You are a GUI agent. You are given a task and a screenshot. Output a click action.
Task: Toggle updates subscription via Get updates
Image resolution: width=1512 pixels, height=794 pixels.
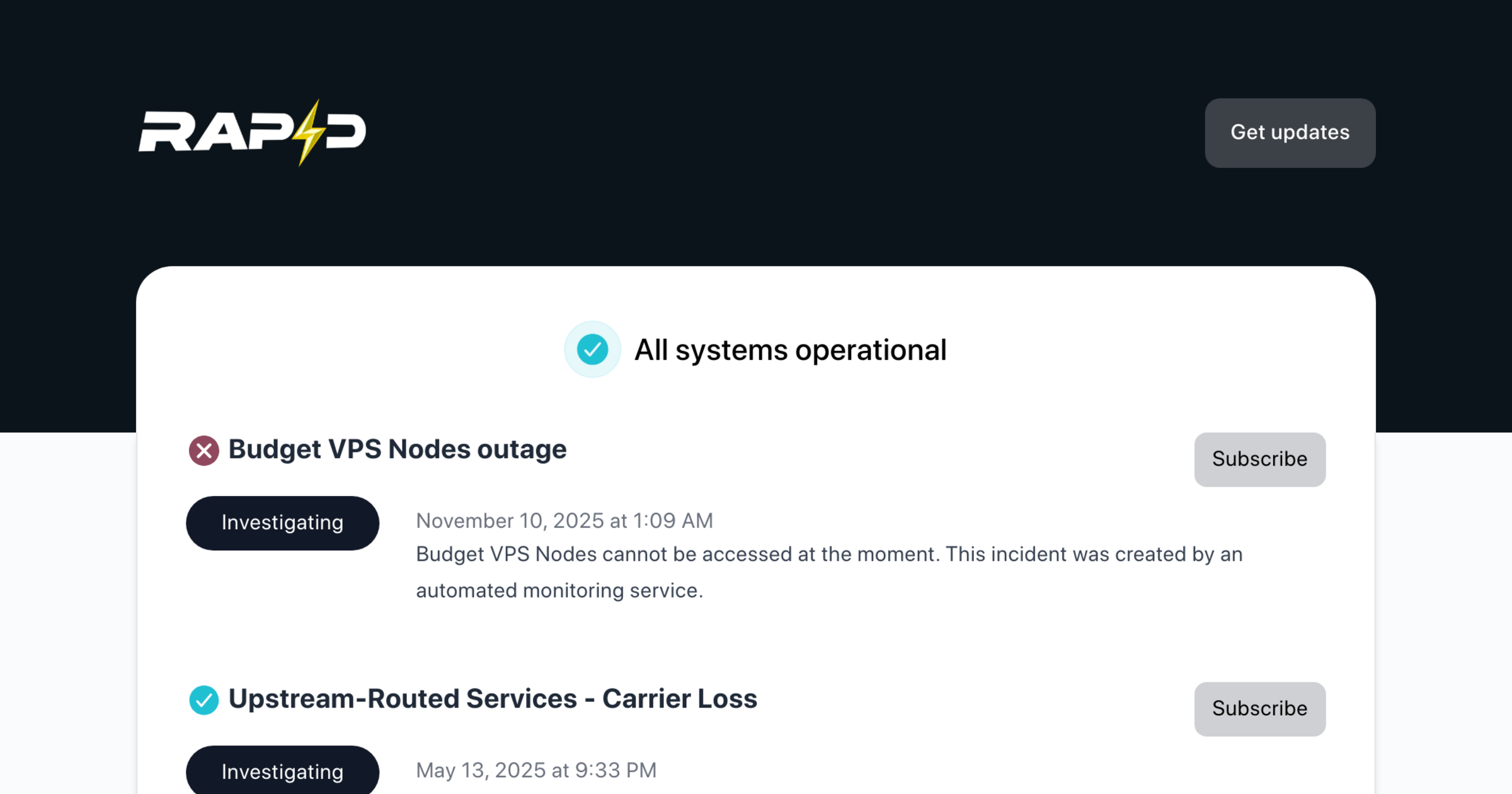click(1289, 133)
